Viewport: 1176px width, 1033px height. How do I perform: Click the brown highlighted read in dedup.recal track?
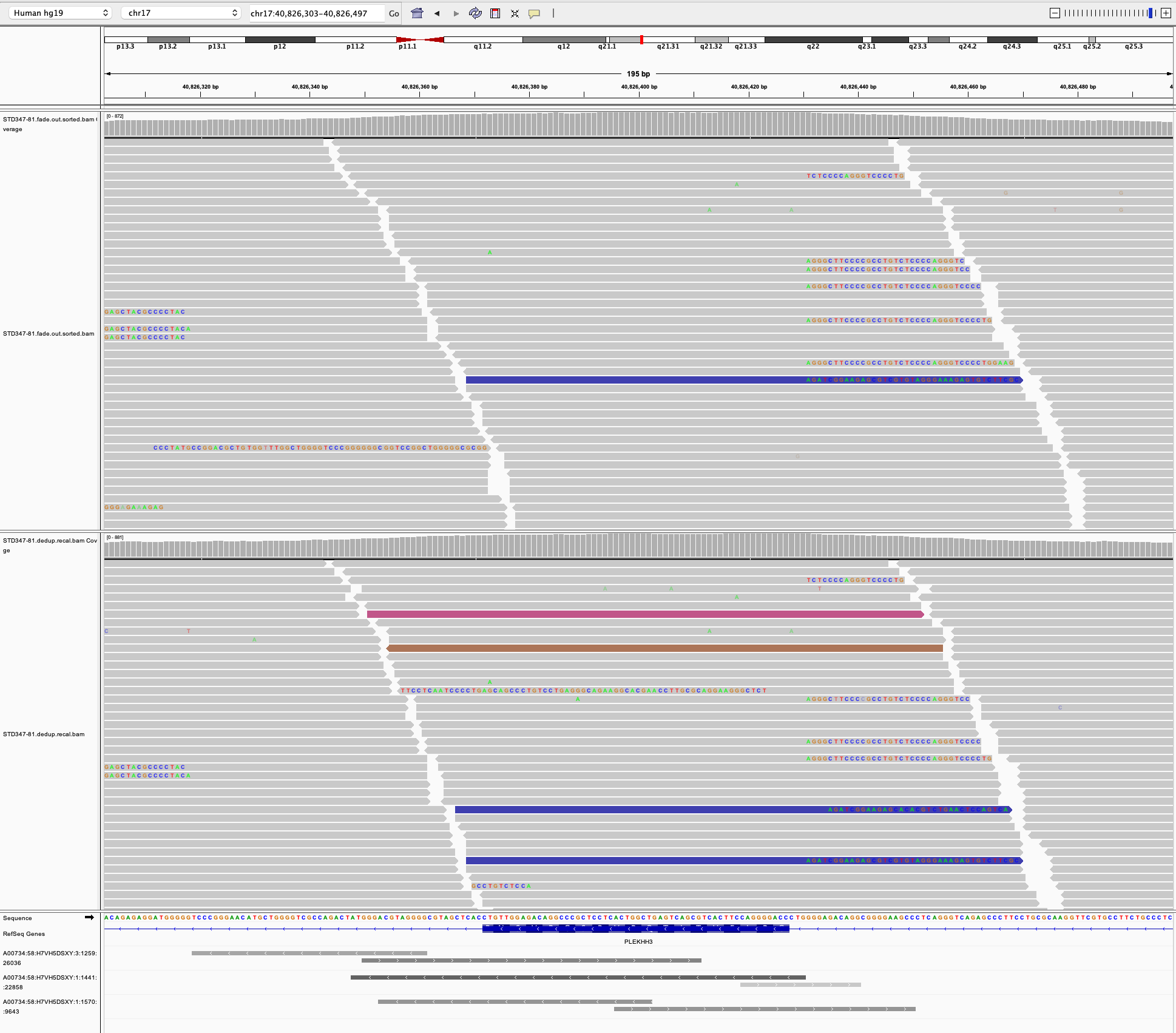tap(664, 648)
